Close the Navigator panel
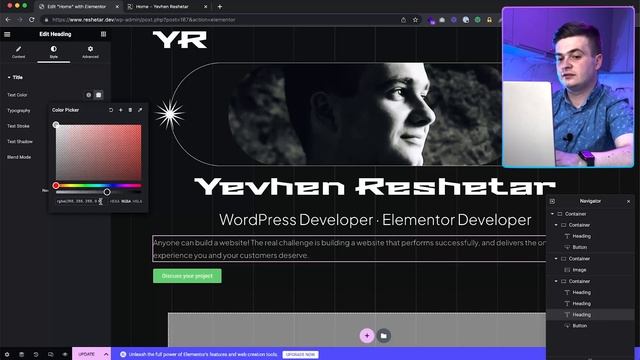640x360 pixels. coord(629,201)
